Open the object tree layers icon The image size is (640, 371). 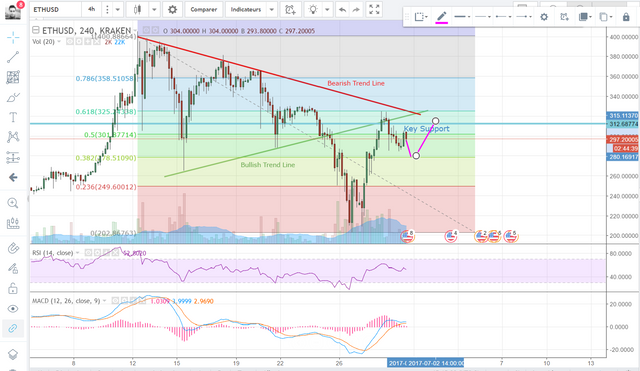(x=13, y=354)
